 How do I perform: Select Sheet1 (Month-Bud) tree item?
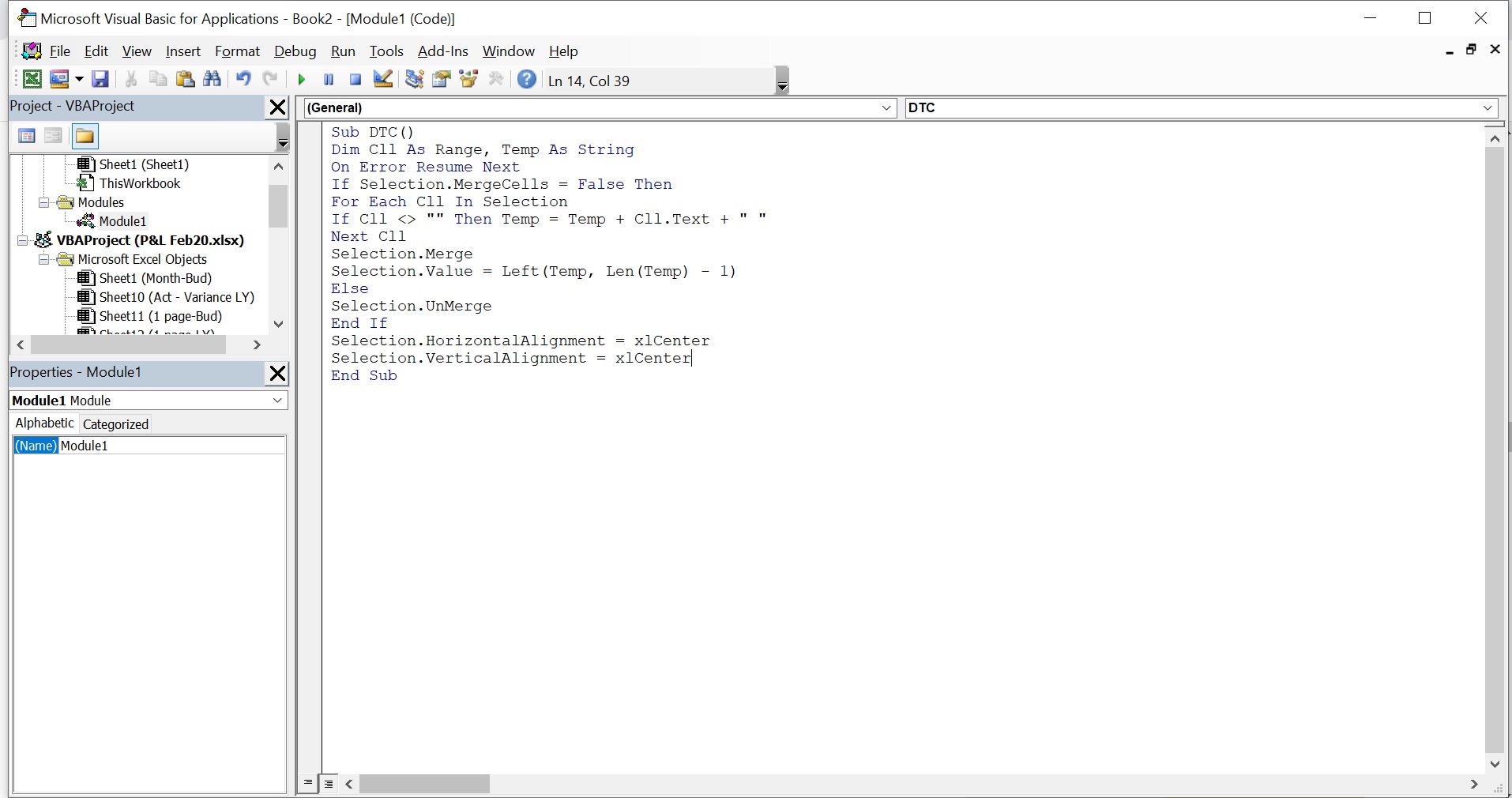(x=156, y=279)
